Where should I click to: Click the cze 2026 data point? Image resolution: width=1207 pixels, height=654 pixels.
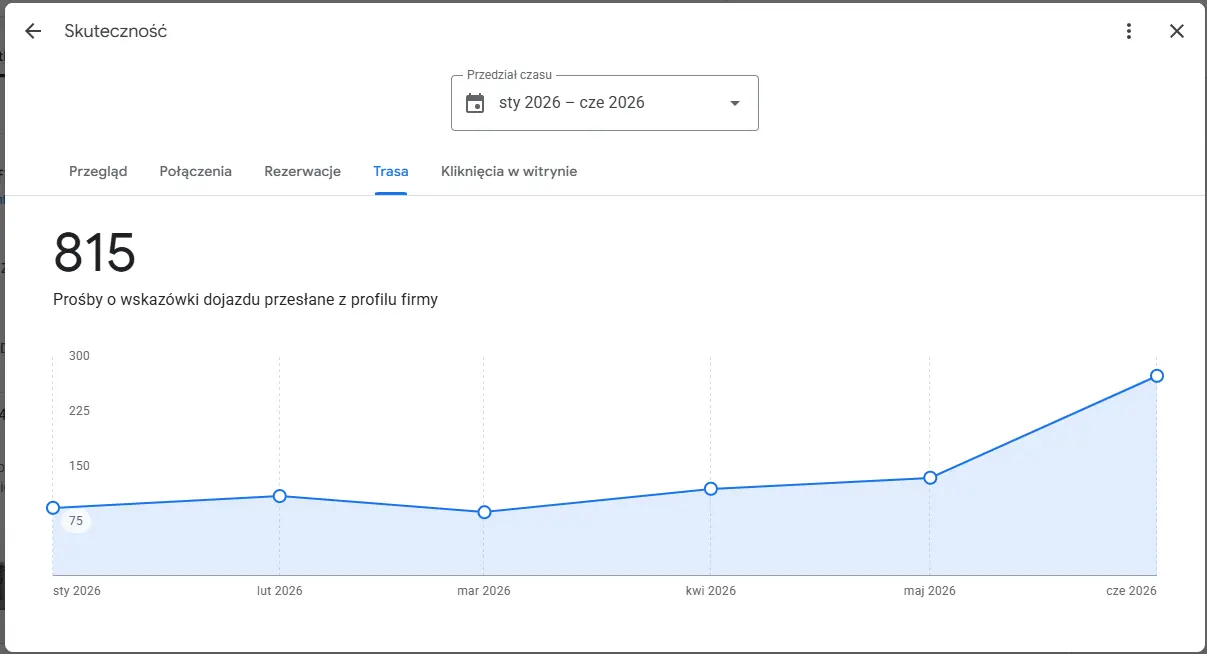click(1157, 376)
